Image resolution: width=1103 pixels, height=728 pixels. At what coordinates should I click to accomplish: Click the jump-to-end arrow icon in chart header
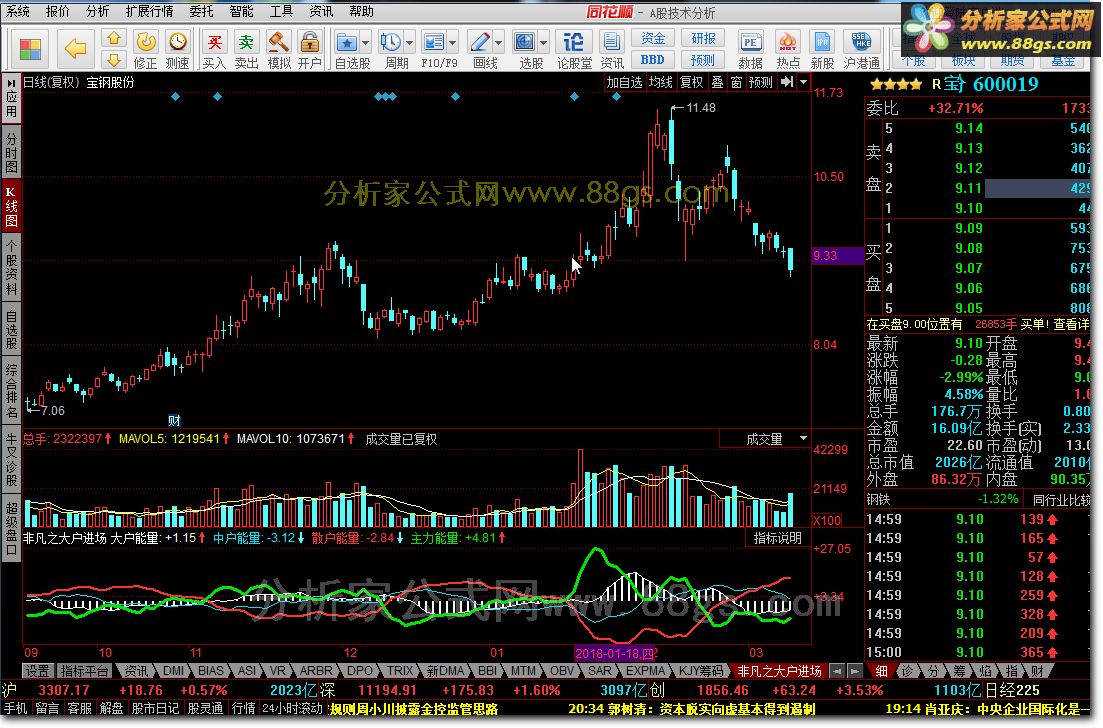(x=788, y=82)
